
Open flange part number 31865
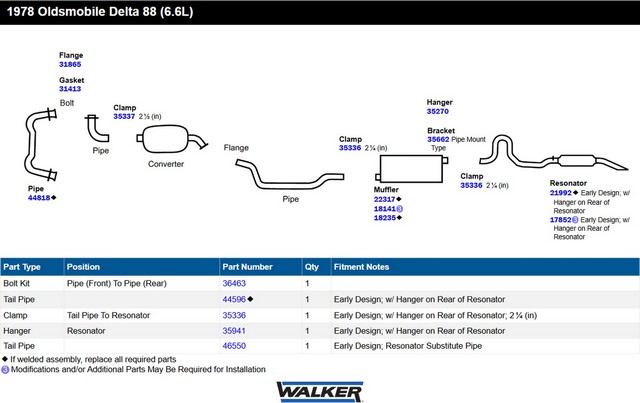coord(70,64)
